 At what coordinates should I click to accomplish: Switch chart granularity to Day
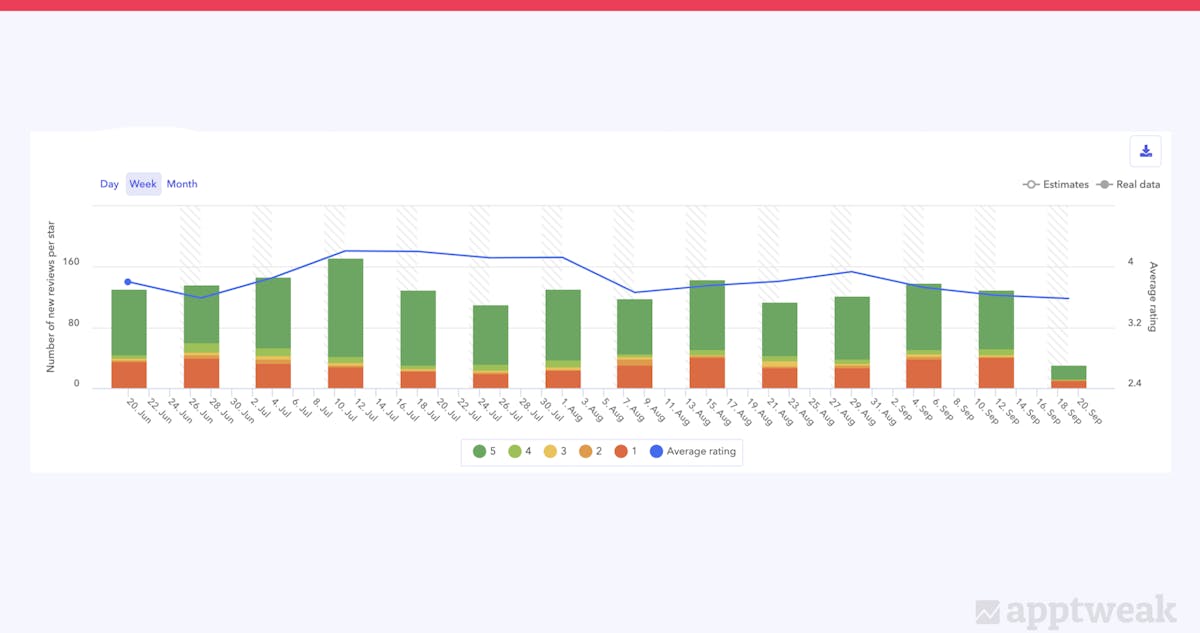pyautogui.click(x=109, y=184)
